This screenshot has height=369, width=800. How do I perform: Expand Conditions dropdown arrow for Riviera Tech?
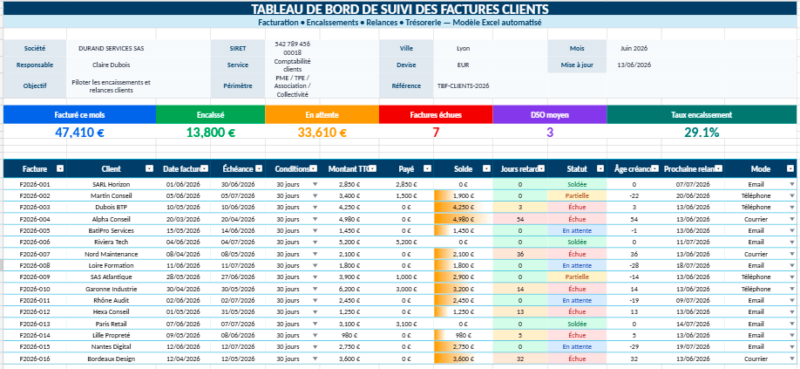click(315, 242)
